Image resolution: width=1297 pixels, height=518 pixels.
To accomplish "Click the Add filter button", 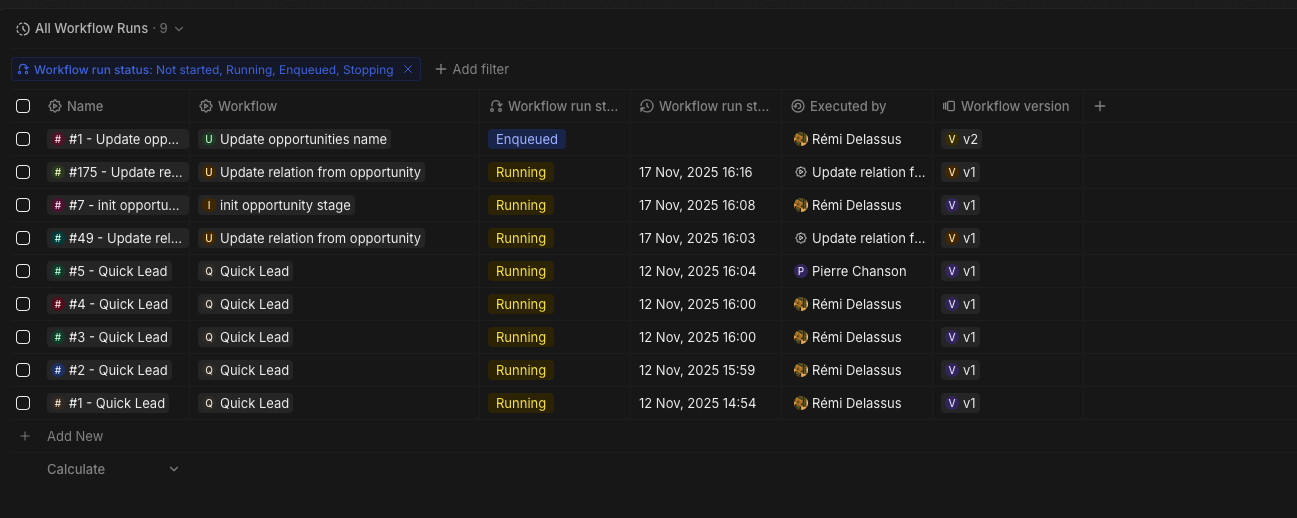I will (x=472, y=70).
